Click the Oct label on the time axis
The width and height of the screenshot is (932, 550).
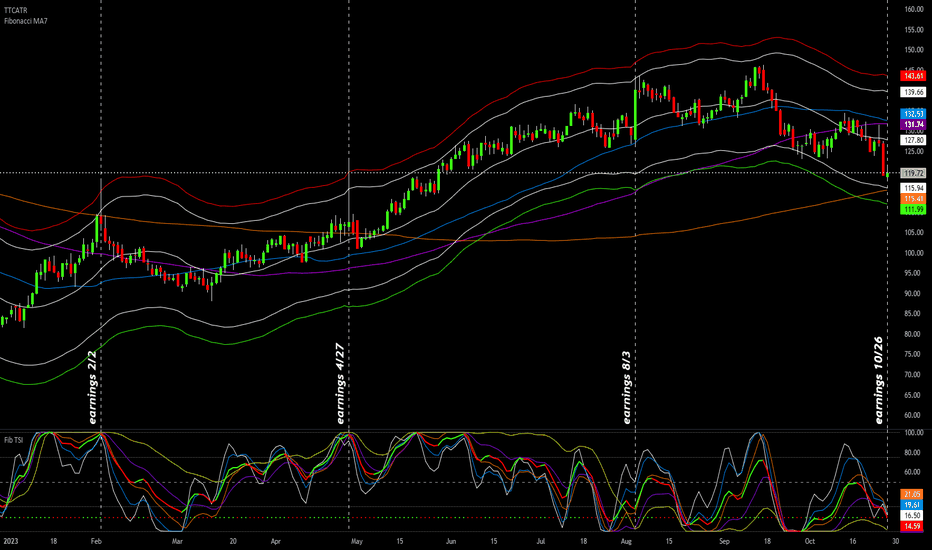810,542
